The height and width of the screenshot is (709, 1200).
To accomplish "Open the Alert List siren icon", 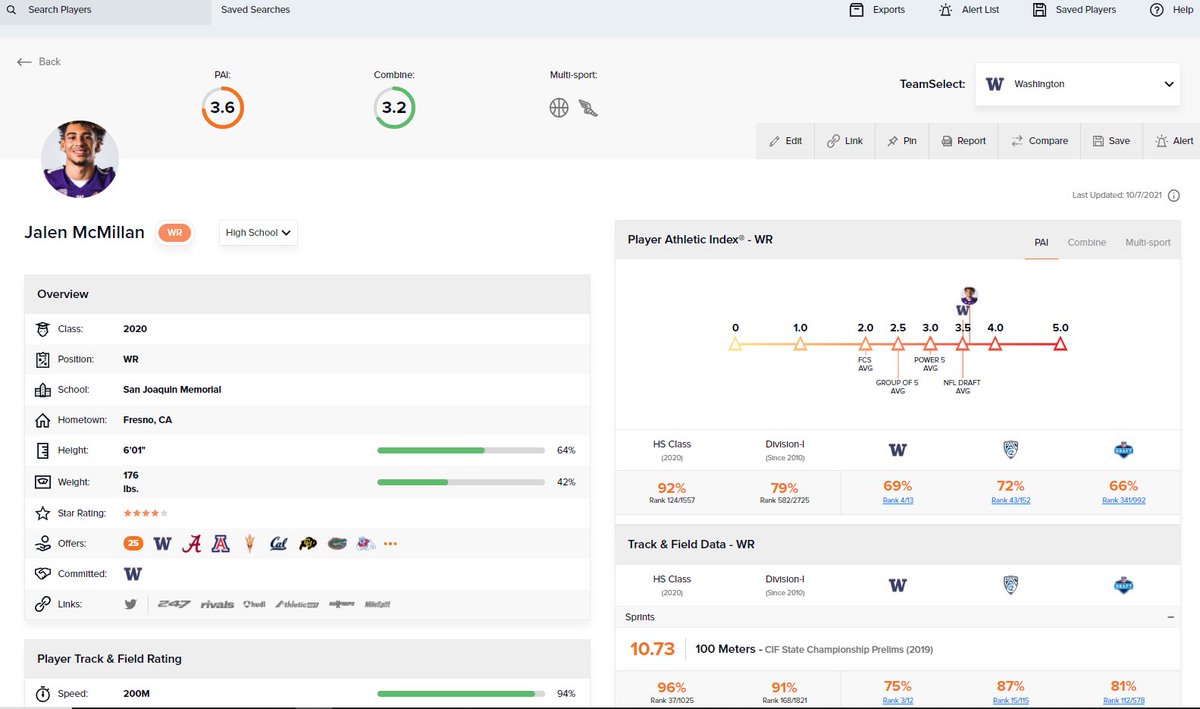I will [x=946, y=10].
